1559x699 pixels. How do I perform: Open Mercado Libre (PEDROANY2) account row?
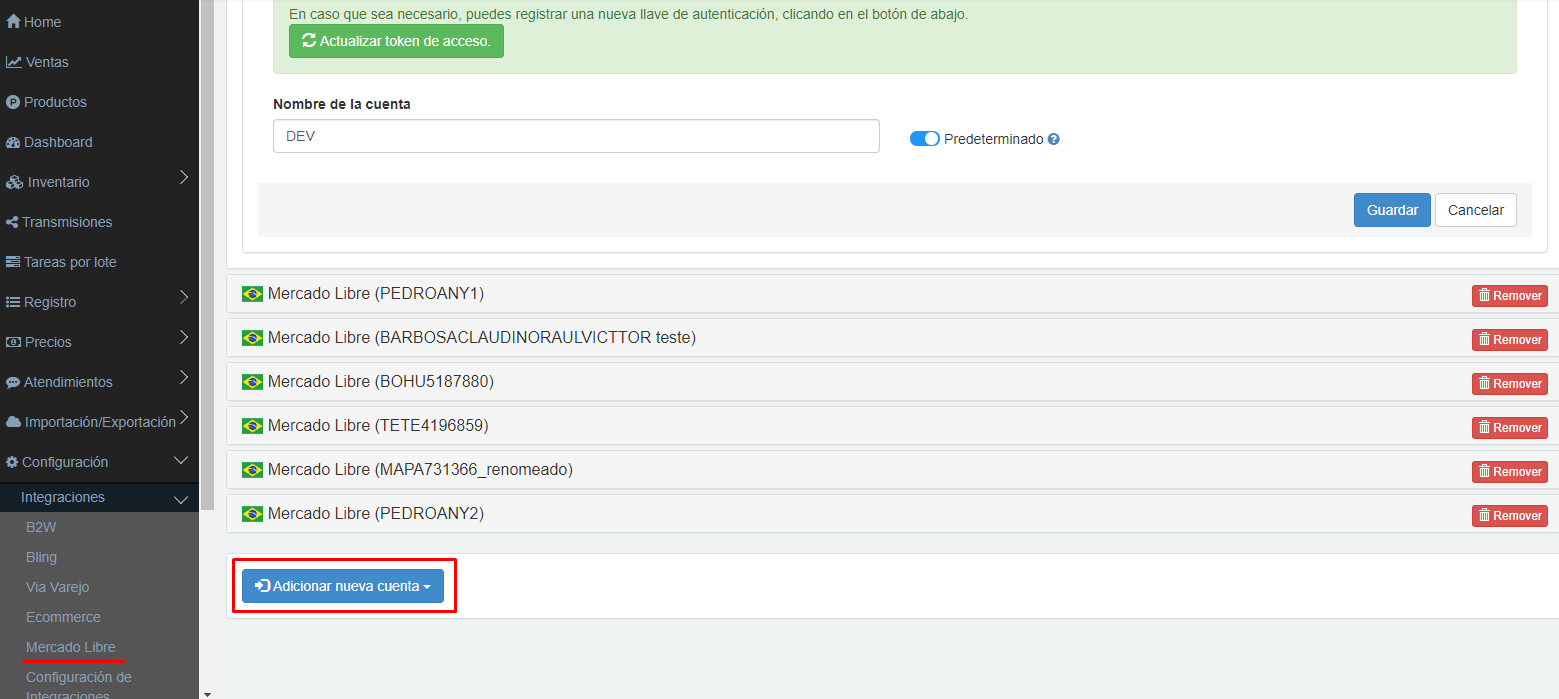point(892,514)
